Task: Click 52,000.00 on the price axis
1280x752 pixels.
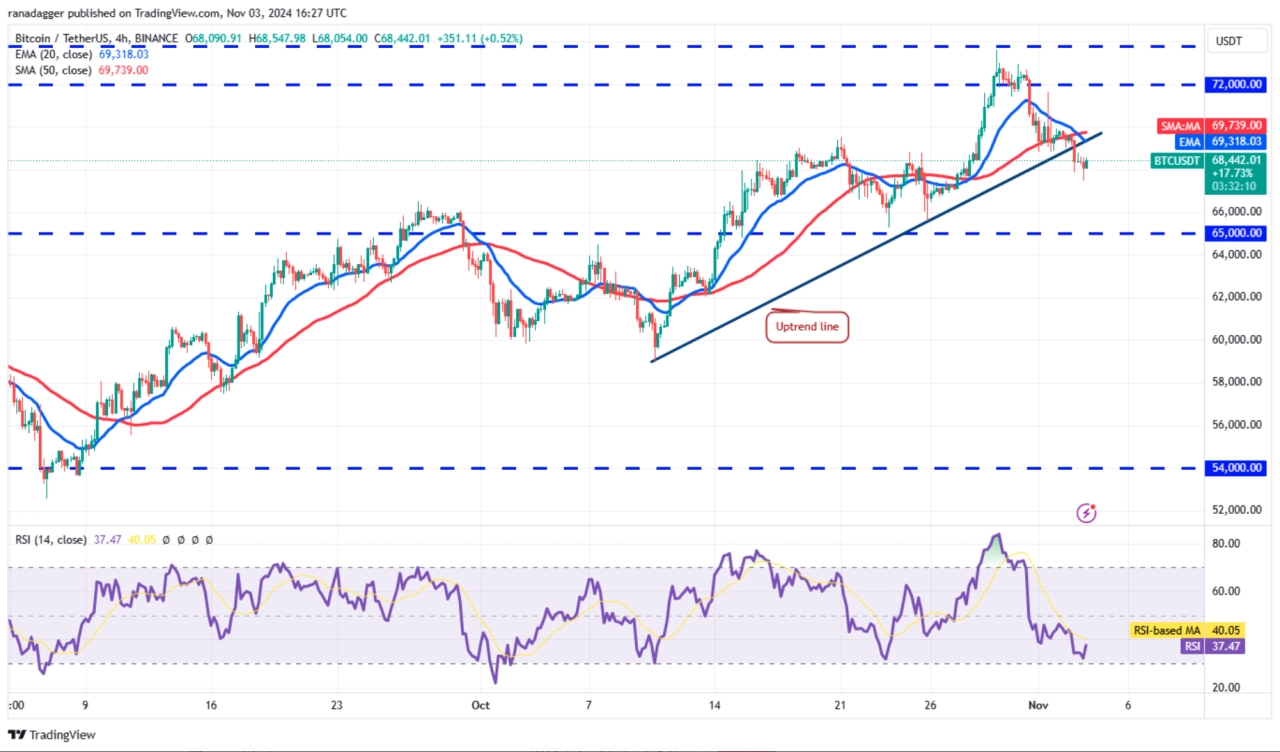Action: click(x=1236, y=509)
